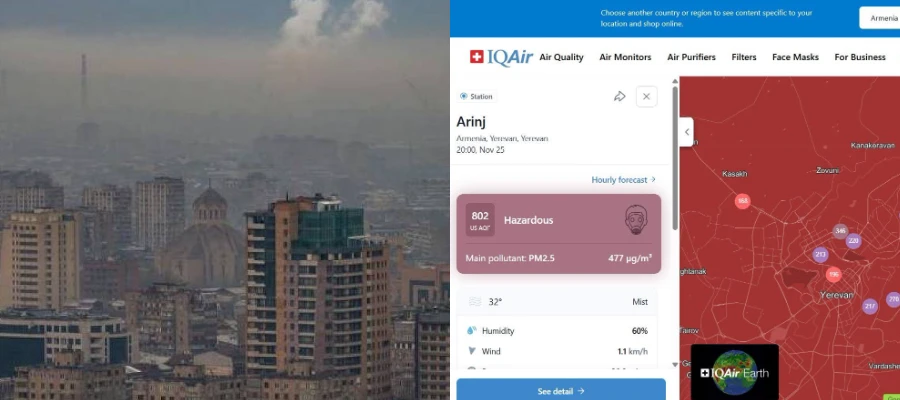This screenshot has width=900, height=400.
Task: Click the 213 AQI map marker
Action: click(x=820, y=254)
